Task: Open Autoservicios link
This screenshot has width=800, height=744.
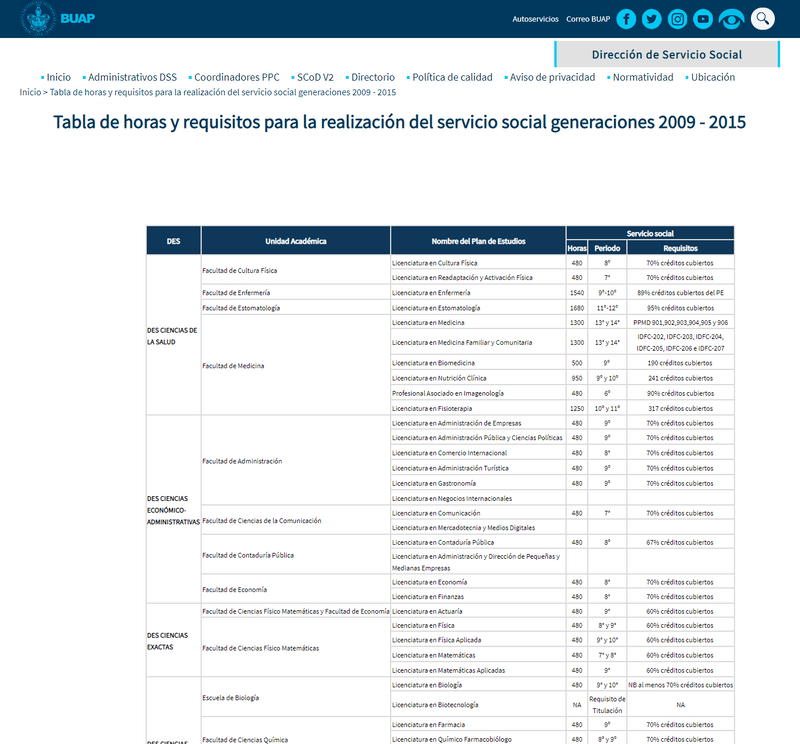Action: (535, 19)
